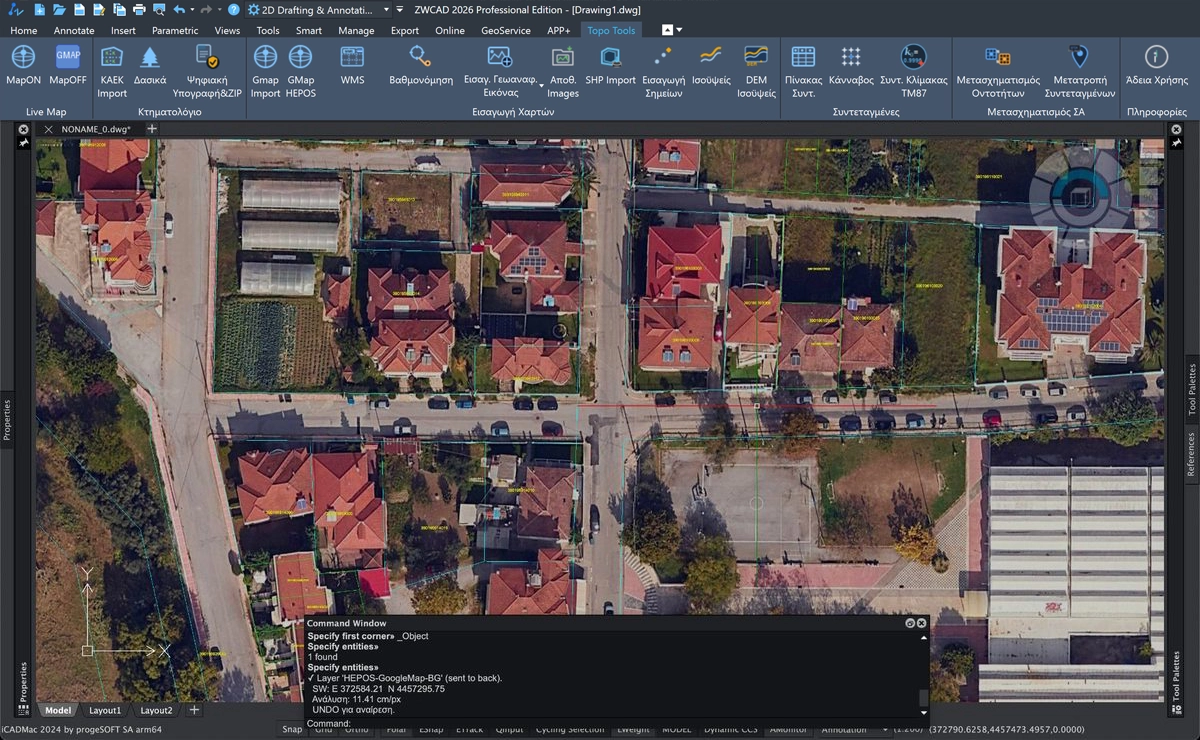Open Συντ. Κλίμακας ΤΜ87 tool
This screenshot has height=740, width=1200.
point(913,70)
